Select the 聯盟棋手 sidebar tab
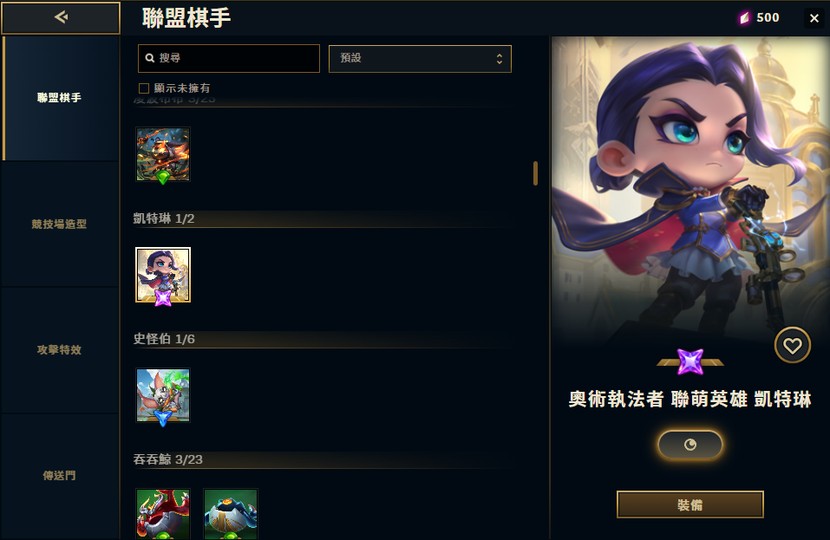The height and width of the screenshot is (540, 830). (x=59, y=98)
